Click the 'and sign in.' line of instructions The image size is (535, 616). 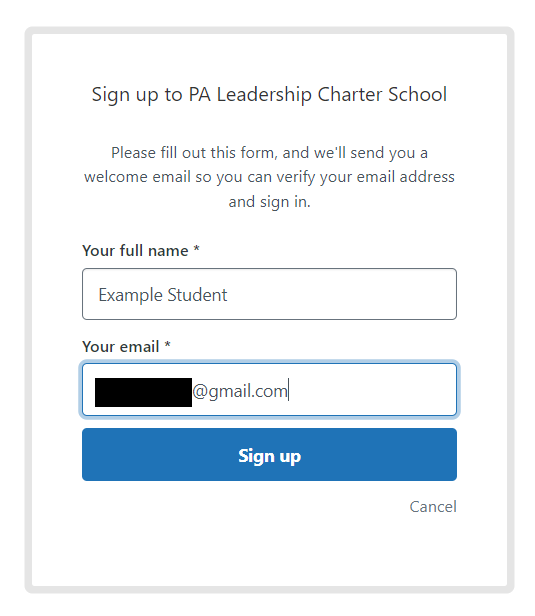pos(269,202)
